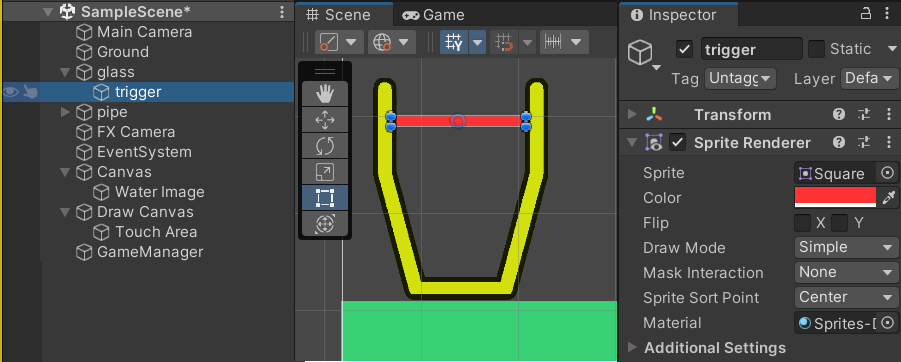Select the Move tool
The height and width of the screenshot is (362, 901).
tap(325, 120)
